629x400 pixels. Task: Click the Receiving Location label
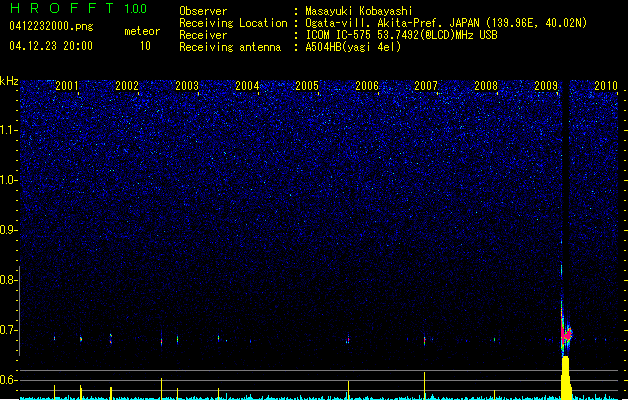(x=233, y=23)
